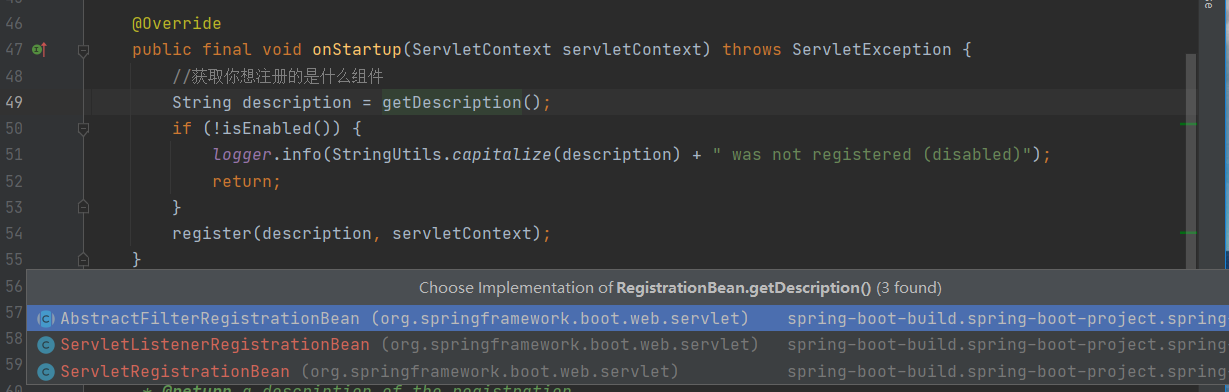Click the '(3 found)' count in the popup header
1229x392 pixels.
pyautogui.click(x=910, y=288)
